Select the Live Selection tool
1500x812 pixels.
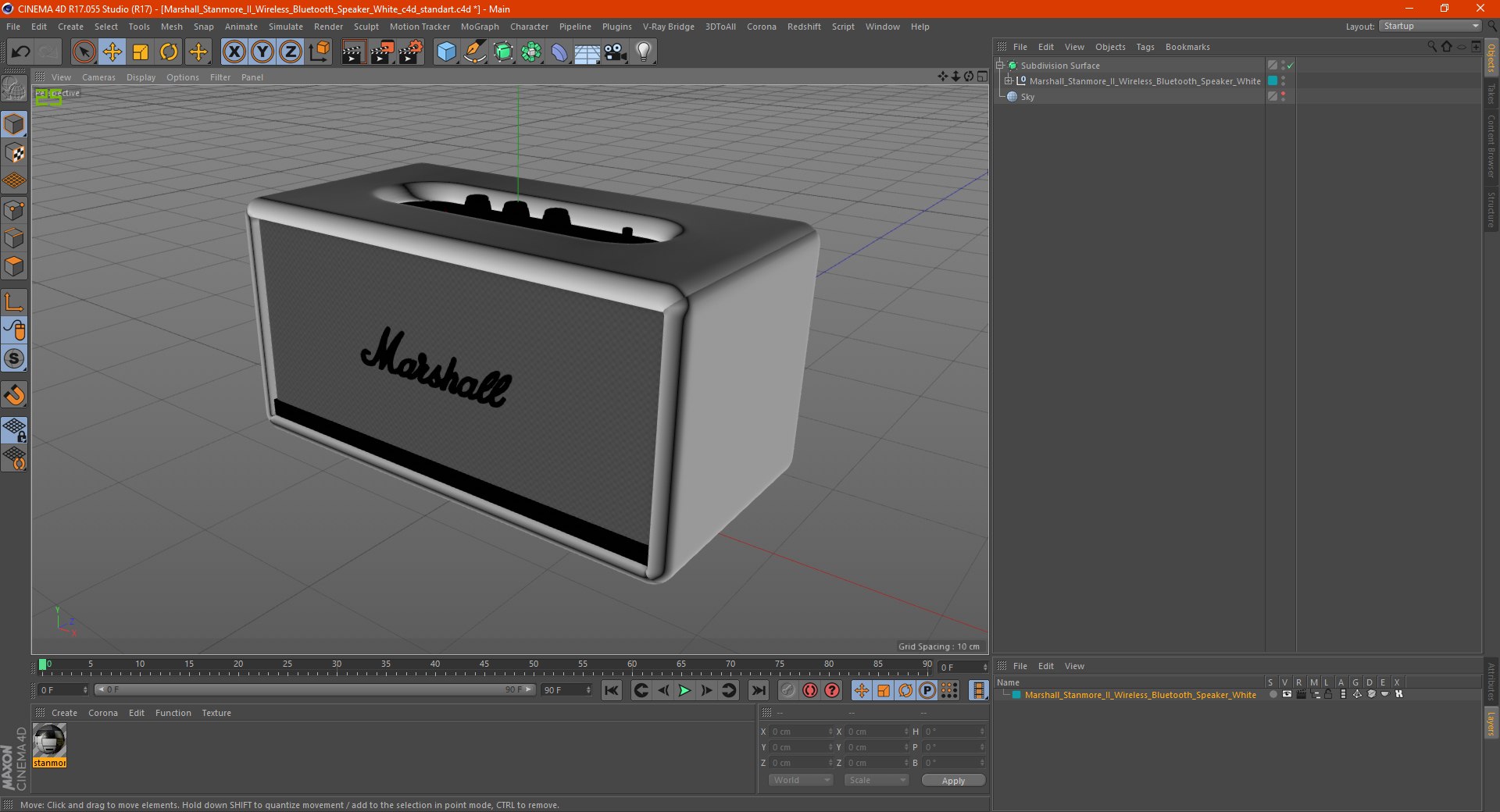tap(84, 52)
